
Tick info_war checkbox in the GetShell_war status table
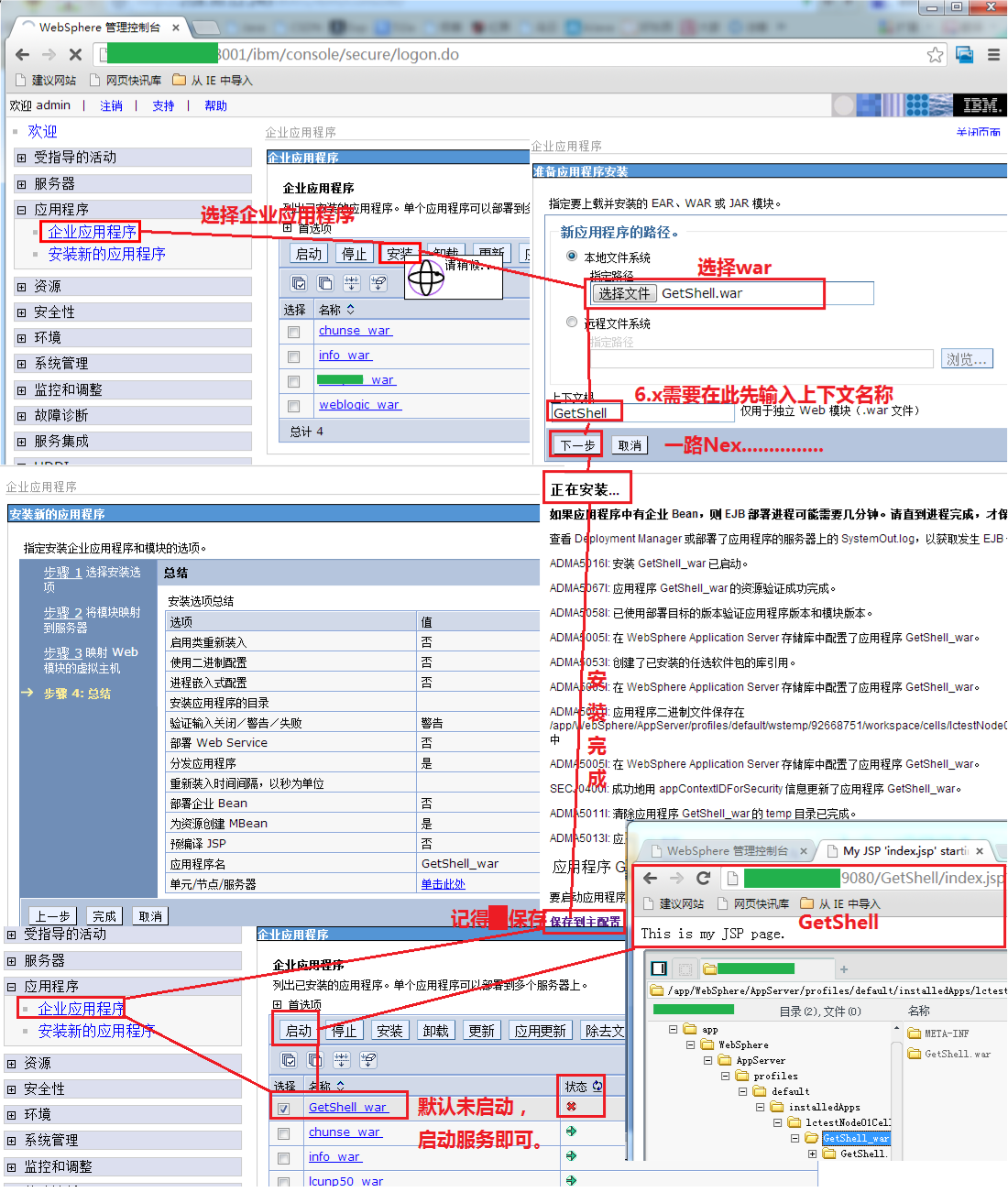pos(284,1158)
